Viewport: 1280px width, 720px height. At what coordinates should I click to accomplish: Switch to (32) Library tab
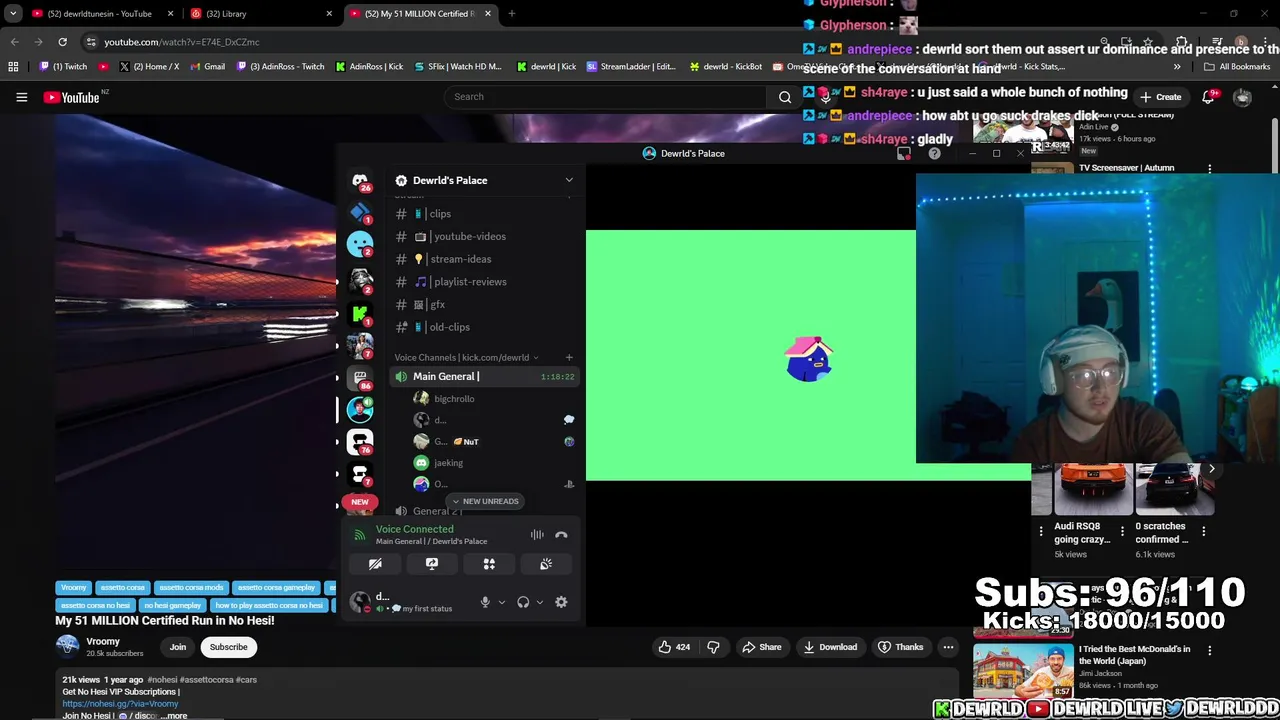click(260, 14)
